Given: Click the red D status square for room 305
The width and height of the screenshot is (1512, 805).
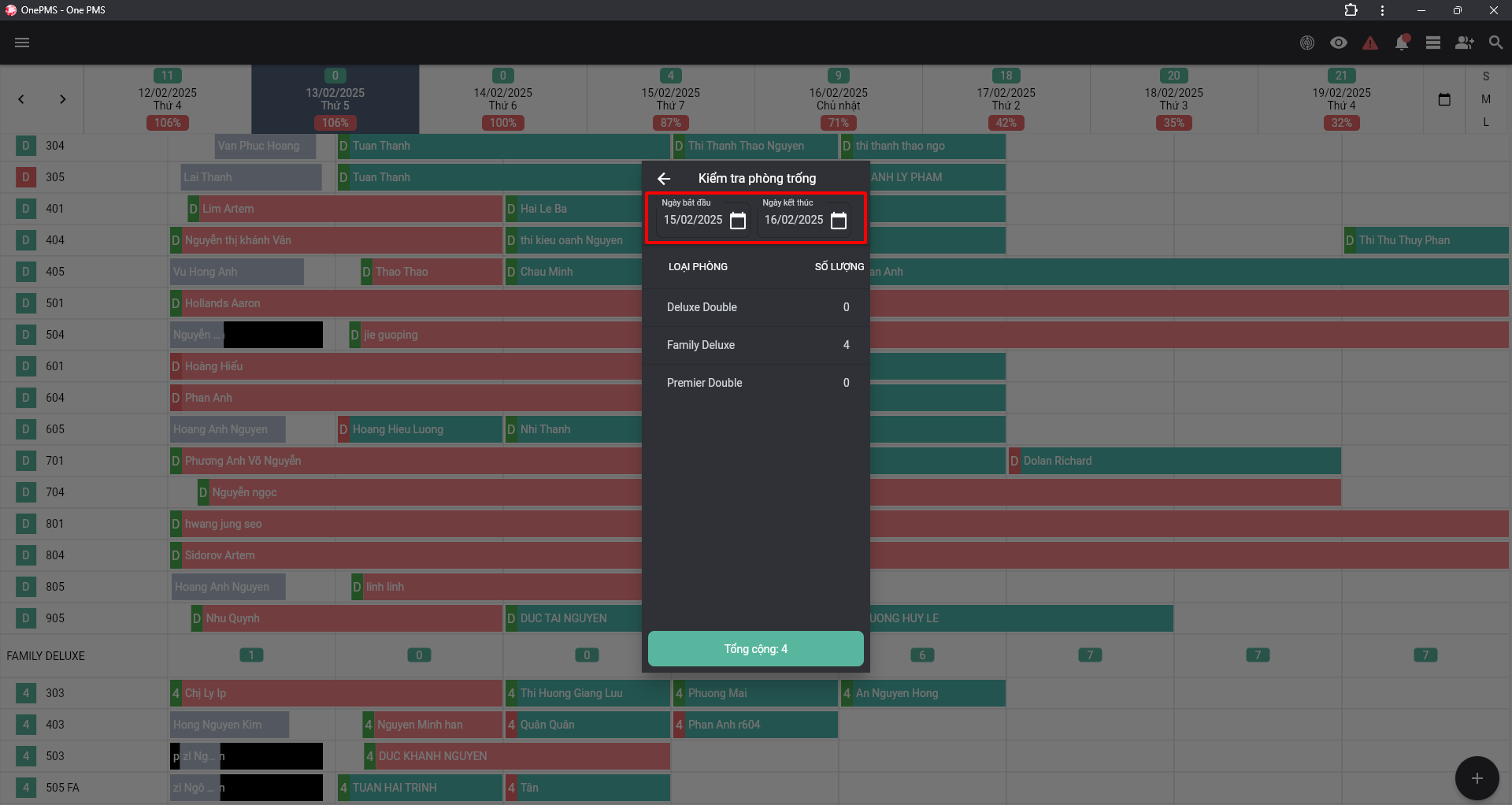Looking at the screenshot, I should [26, 177].
